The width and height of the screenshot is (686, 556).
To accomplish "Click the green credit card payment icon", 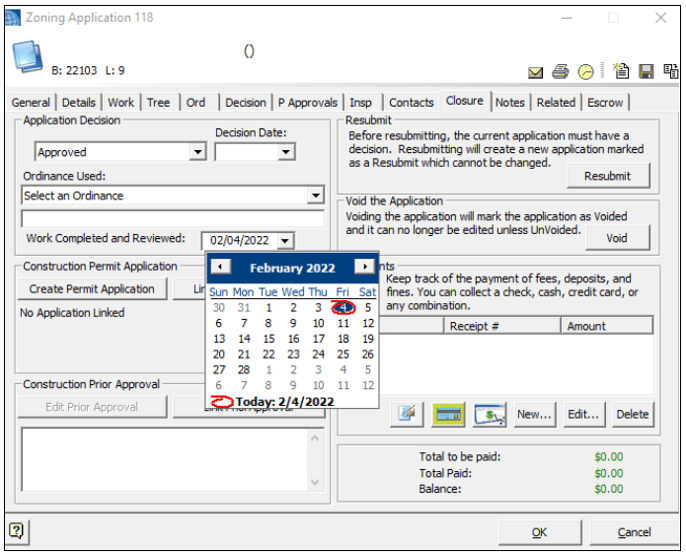I will coord(448,414).
